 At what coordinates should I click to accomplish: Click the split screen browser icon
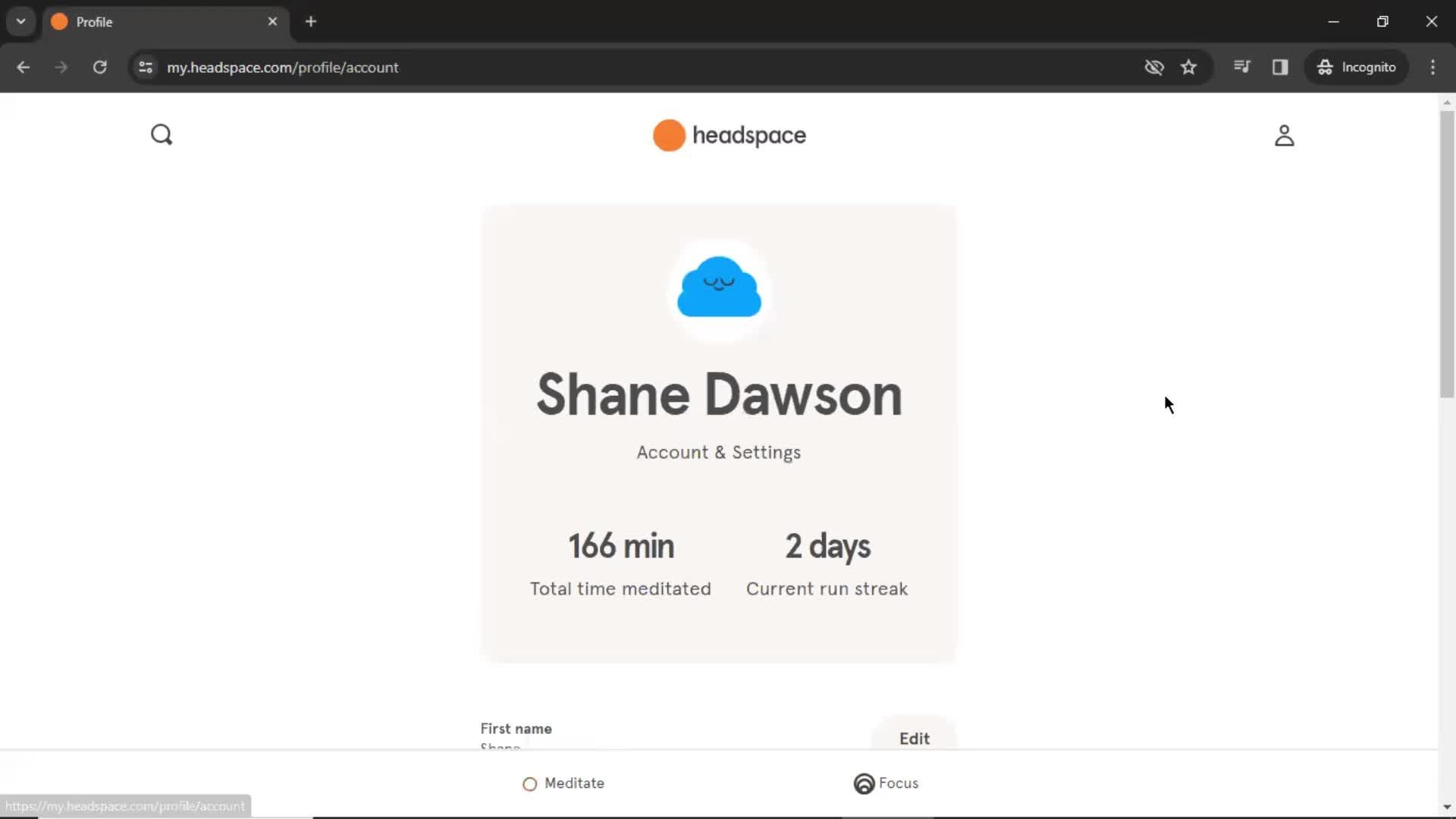[x=1281, y=67]
